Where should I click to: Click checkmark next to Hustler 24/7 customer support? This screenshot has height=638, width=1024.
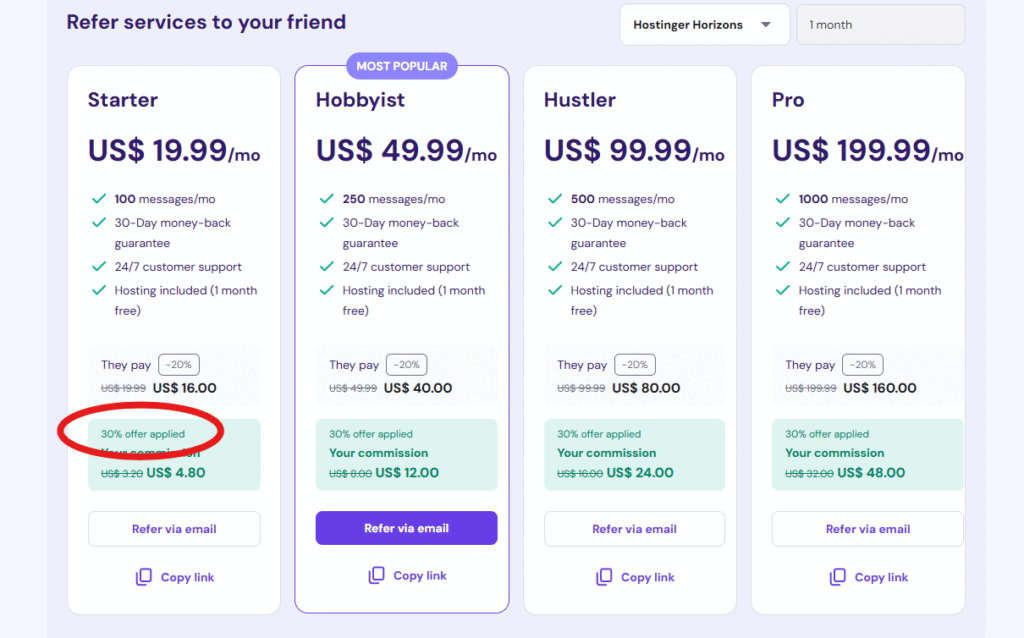pyautogui.click(x=555, y=267)
